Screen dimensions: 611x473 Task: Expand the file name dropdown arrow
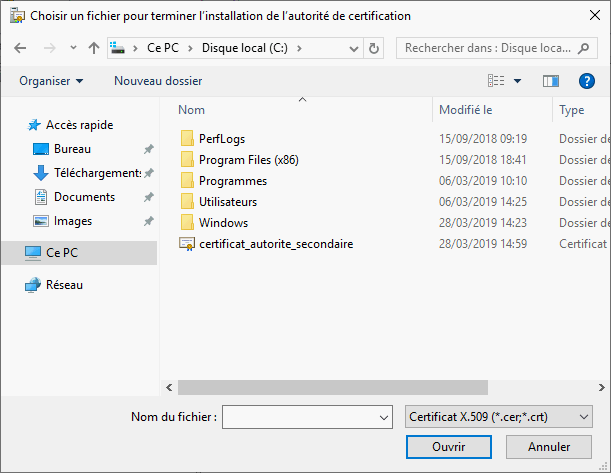[384, 417]
